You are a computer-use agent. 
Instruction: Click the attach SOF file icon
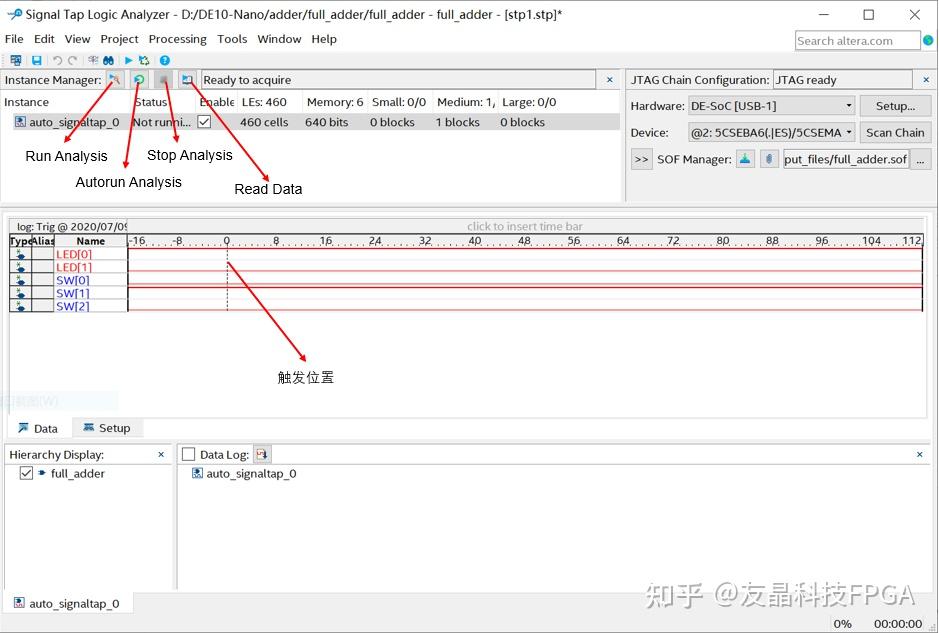pos(768,158)
